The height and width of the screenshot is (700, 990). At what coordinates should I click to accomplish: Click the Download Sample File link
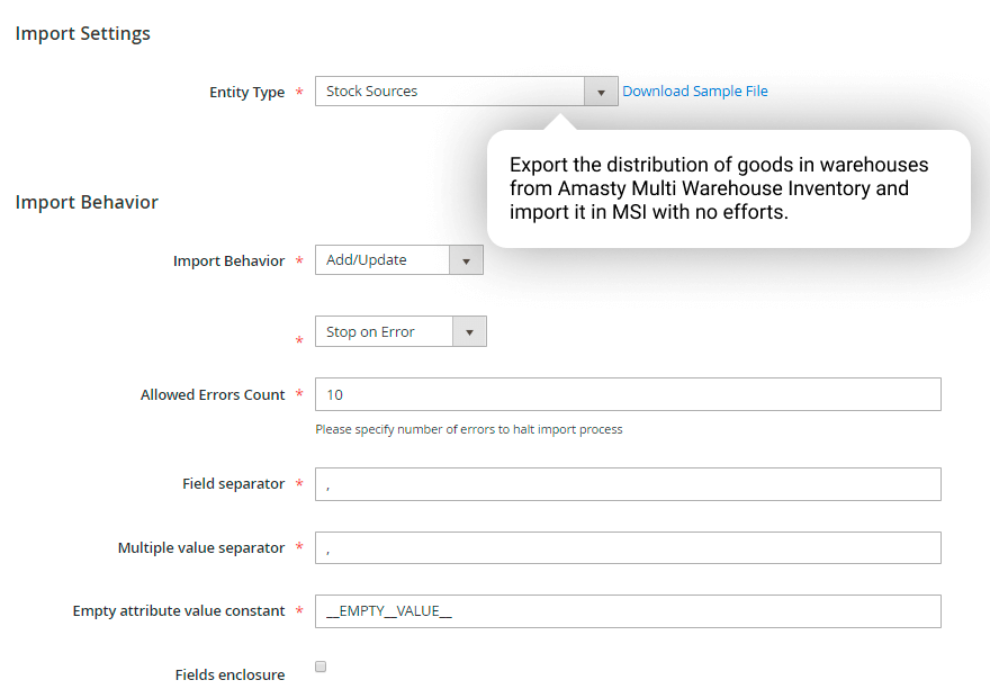[x=695, y=91]
